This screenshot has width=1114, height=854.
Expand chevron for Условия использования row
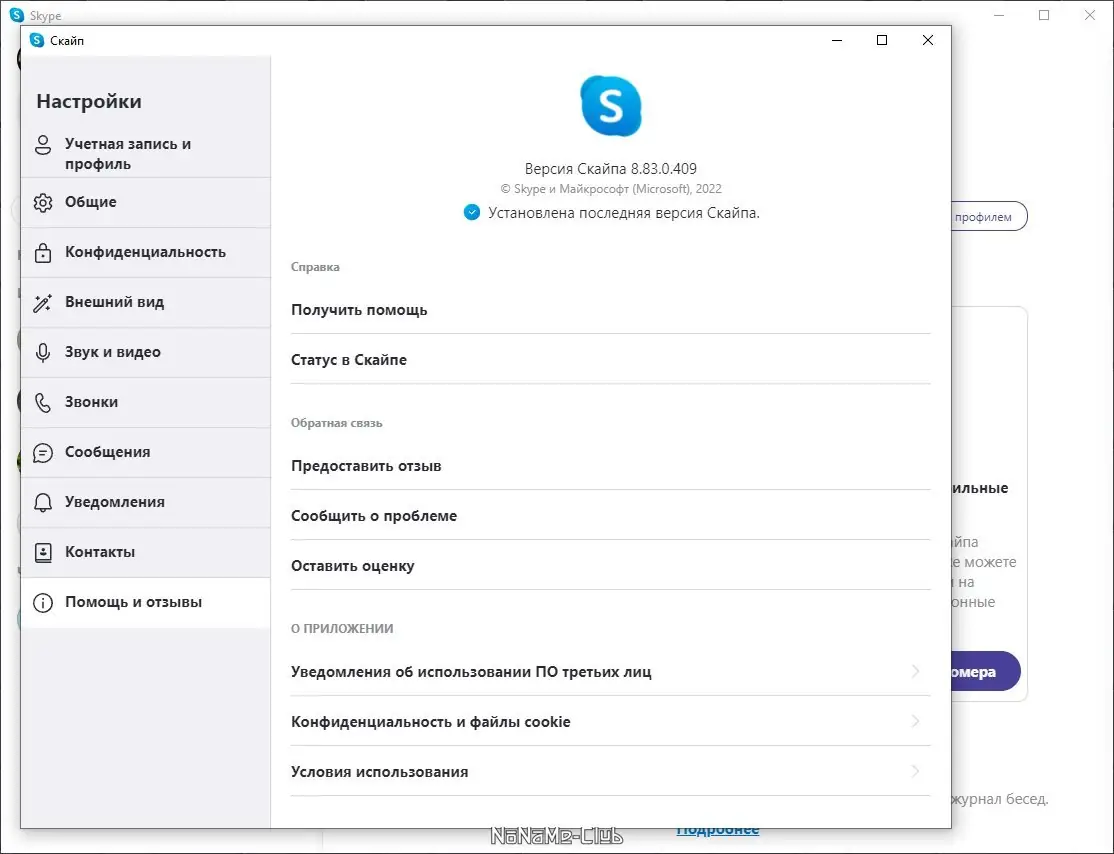click(x=916, y=772)
